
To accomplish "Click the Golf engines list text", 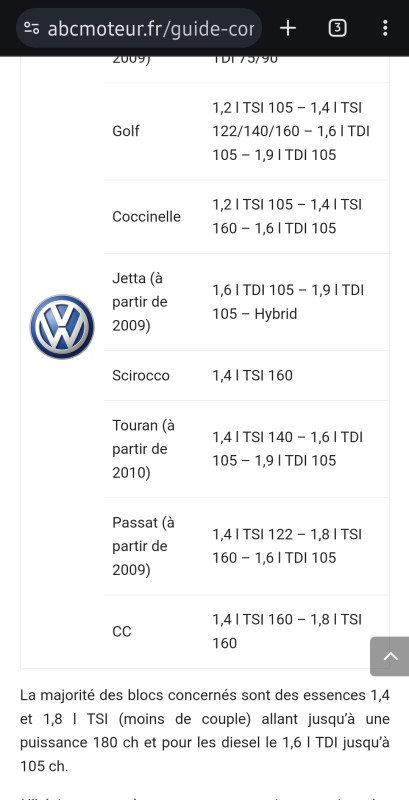I will pyautogui.click(x=291, y=131).
